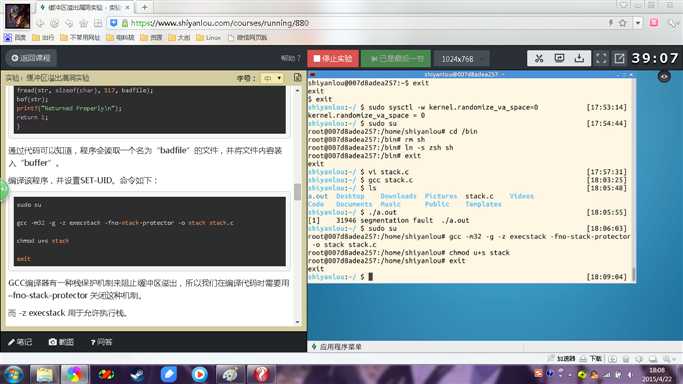Click the scissors icon in the lab toolbar
This screenshot has height=384, width=683.
[539, 58]
